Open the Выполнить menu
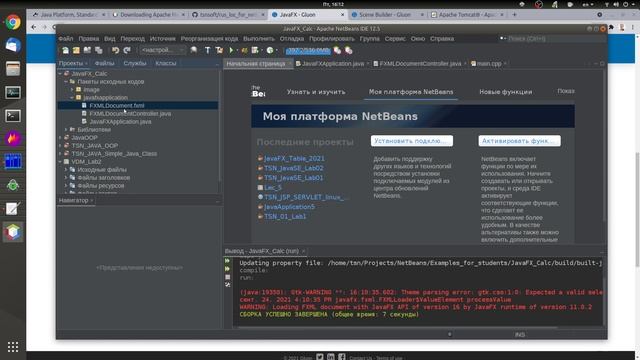Image resolution: width=640 pixels, height=360 pixels. point(259,39)
